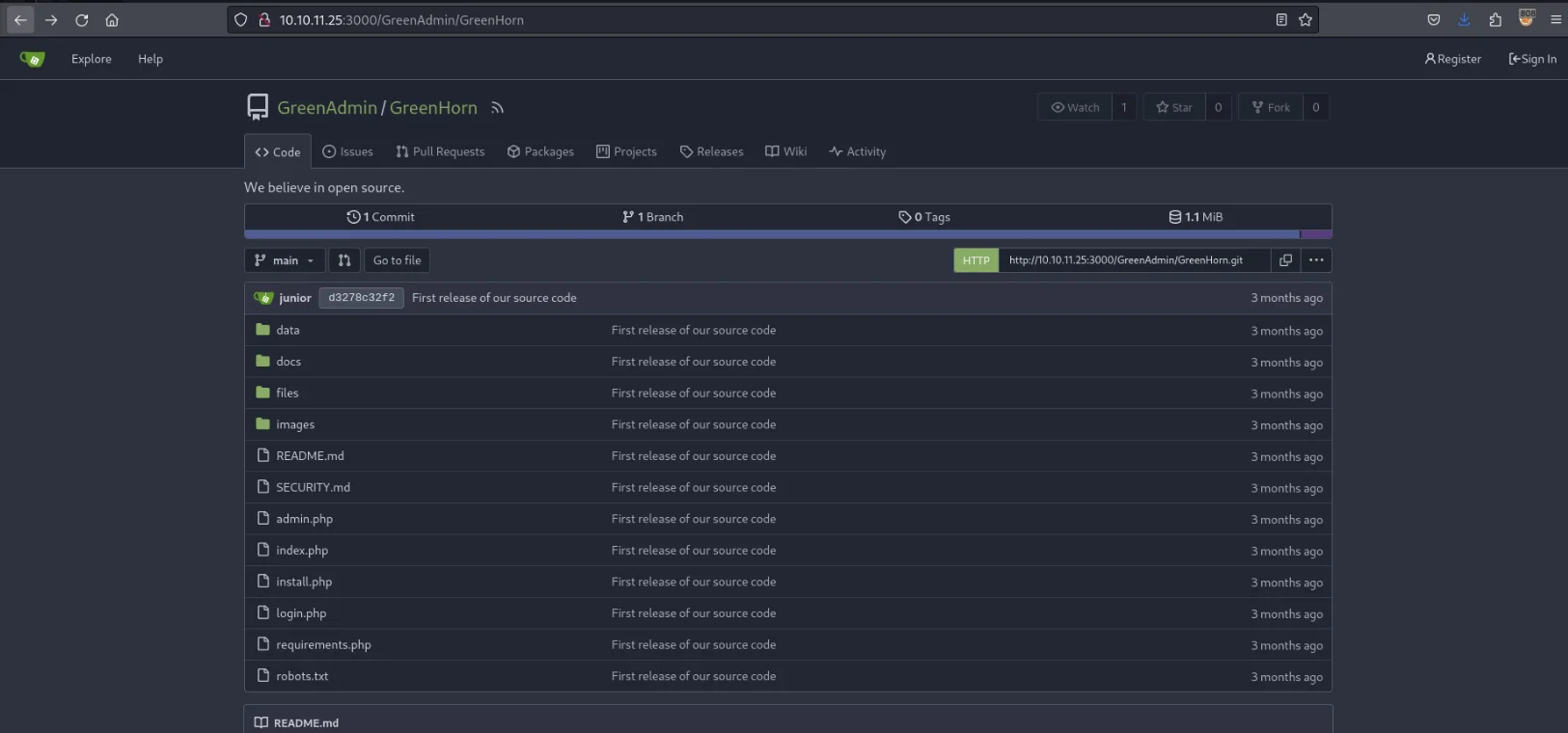
Task: Open the three-dots more options menu
Action: point(1316,260)
